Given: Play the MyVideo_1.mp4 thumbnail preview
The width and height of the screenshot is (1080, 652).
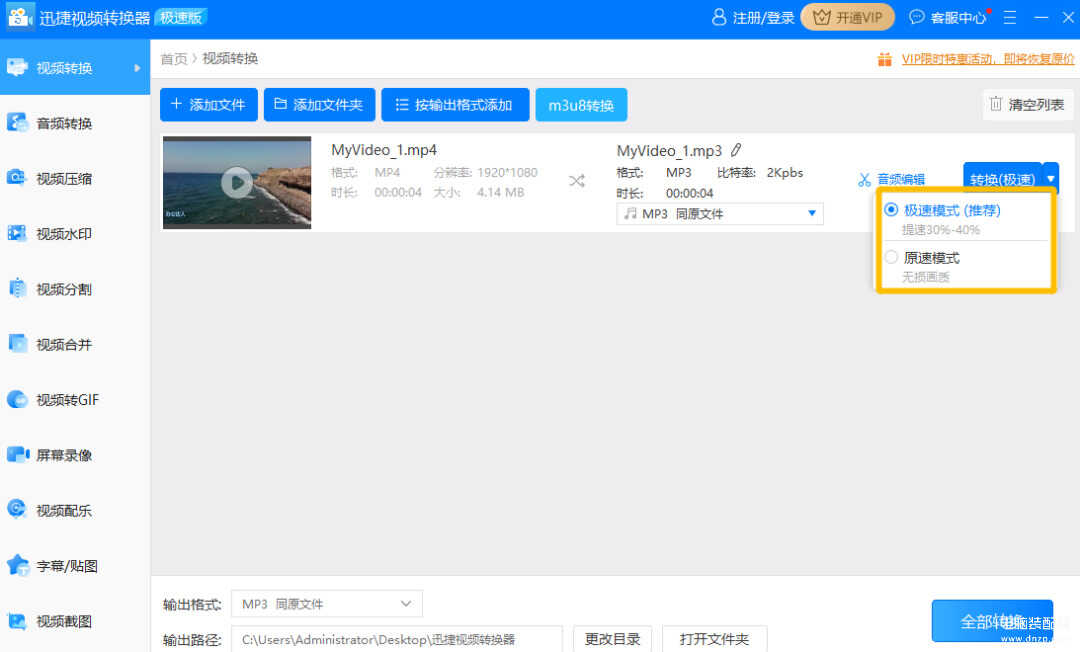Looking at the screenshot, I should point(237,182).
